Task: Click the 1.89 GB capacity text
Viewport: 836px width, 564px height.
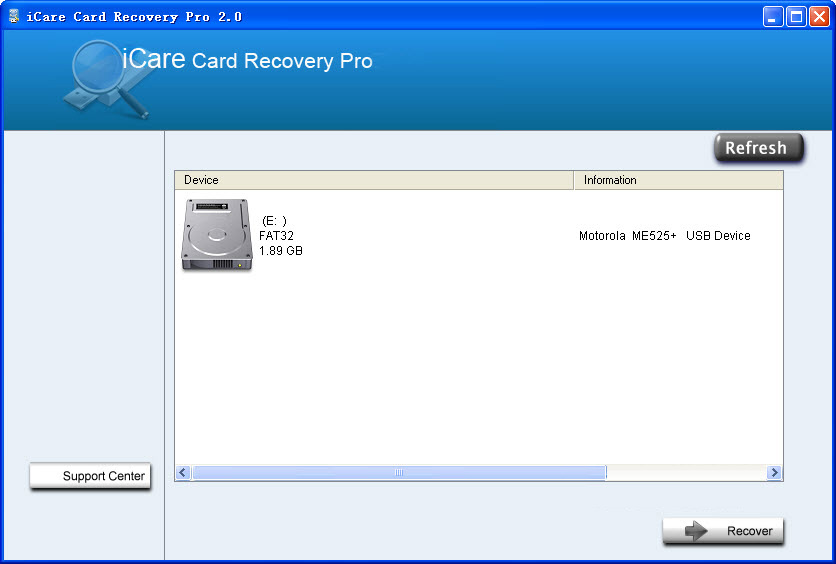Action: coord(281,251)
